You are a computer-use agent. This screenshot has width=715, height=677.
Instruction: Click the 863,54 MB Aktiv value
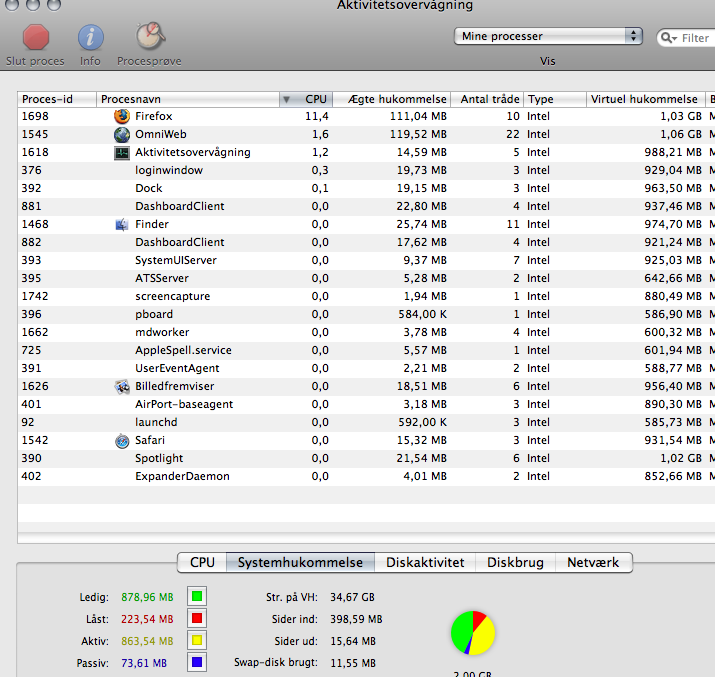147,641
